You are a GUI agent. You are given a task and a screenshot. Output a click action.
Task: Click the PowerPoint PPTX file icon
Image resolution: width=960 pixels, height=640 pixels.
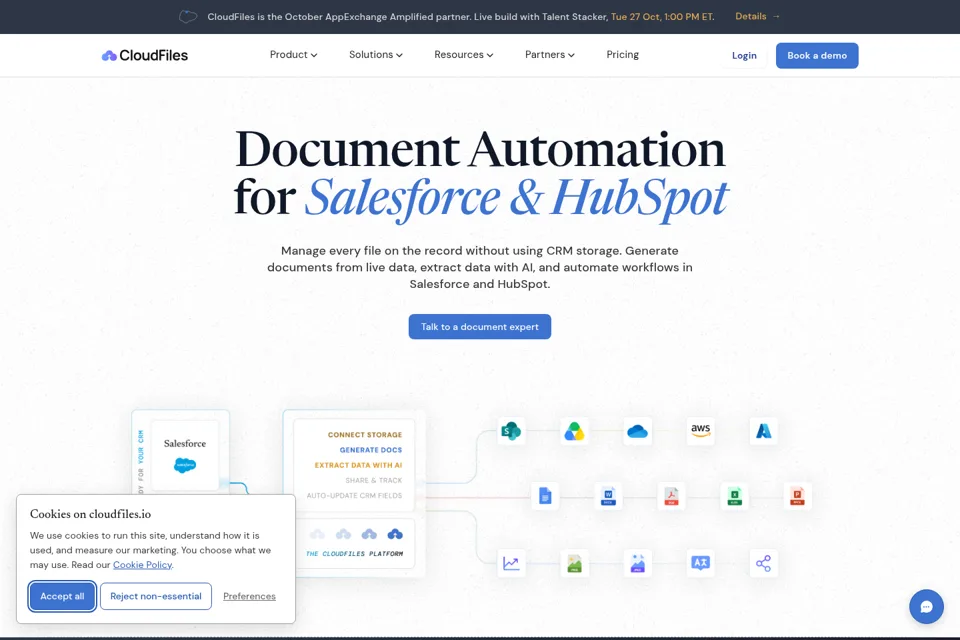point(797,495)
